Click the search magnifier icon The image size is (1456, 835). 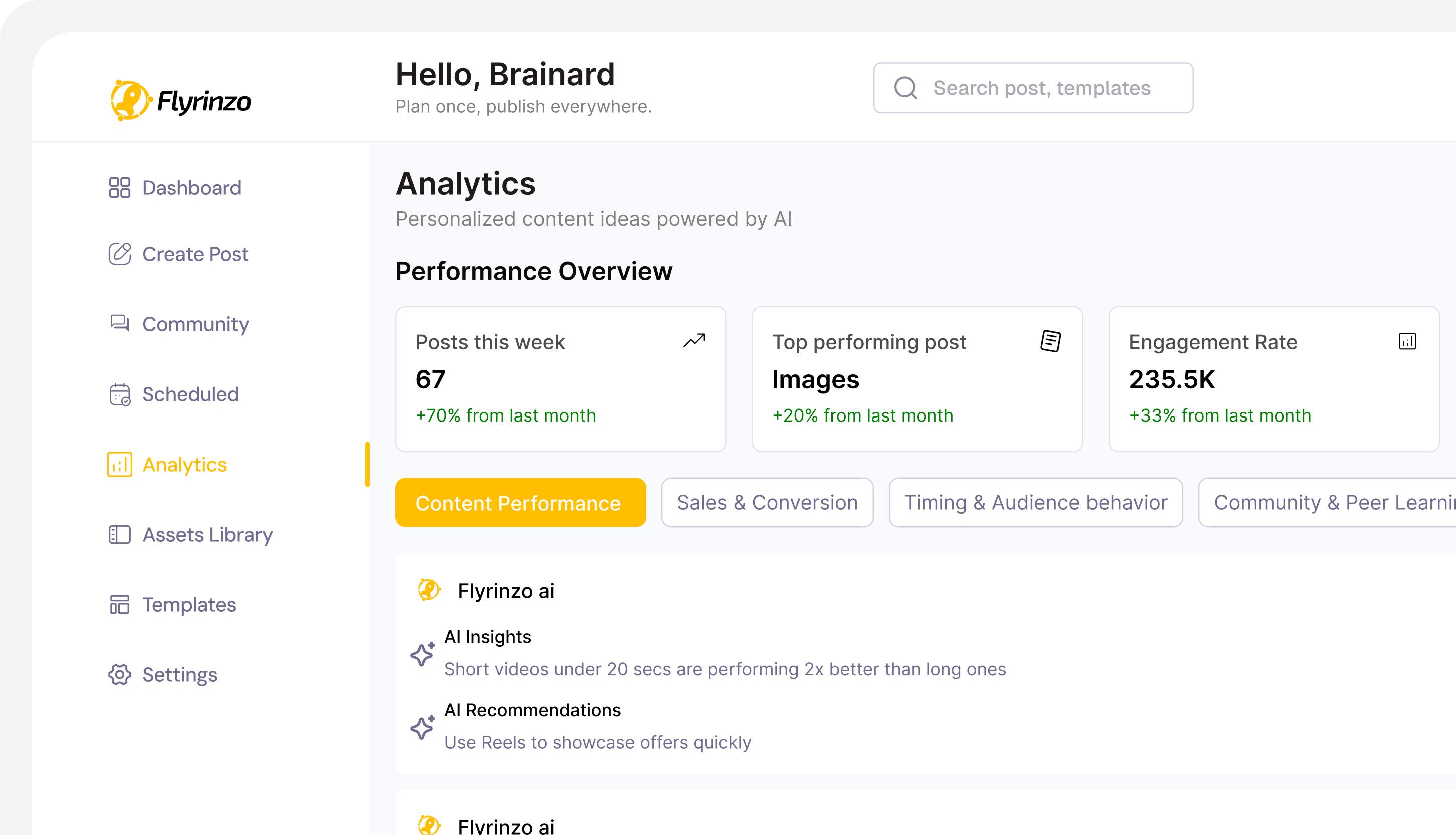(x=905, y=88)
